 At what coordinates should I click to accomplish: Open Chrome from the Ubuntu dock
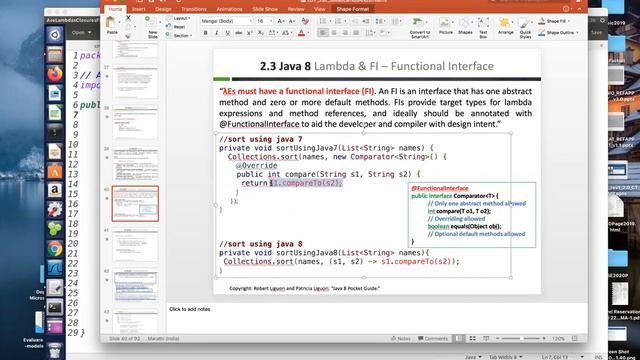(x=55, y=249)
